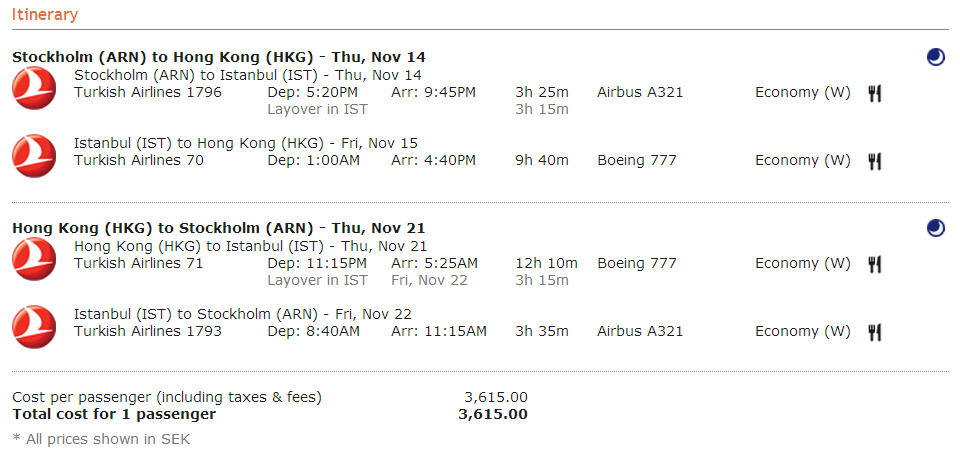Click Istanbul to Hong Kong segment title
This screenshot has height=453, width=960.
click(246, 143)
